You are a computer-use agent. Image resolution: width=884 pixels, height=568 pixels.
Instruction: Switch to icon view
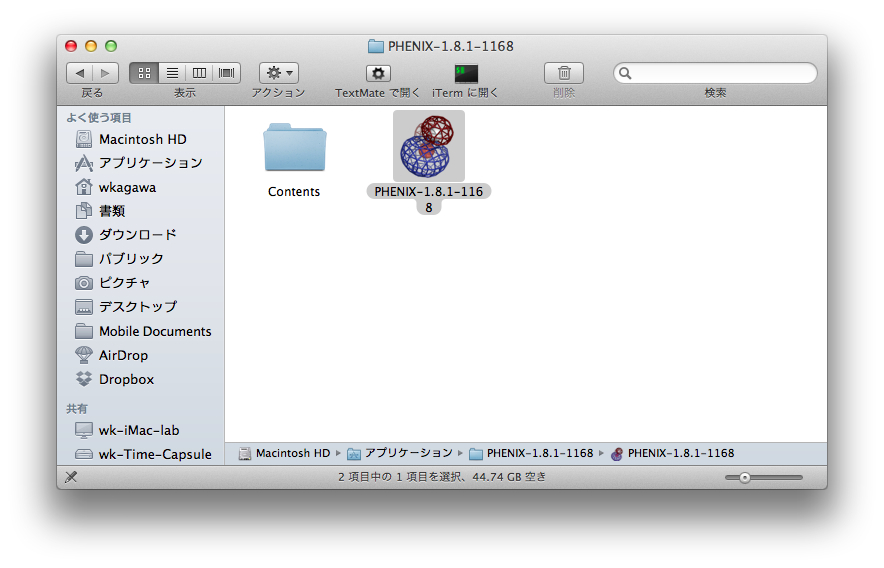[x=144, y=73]
